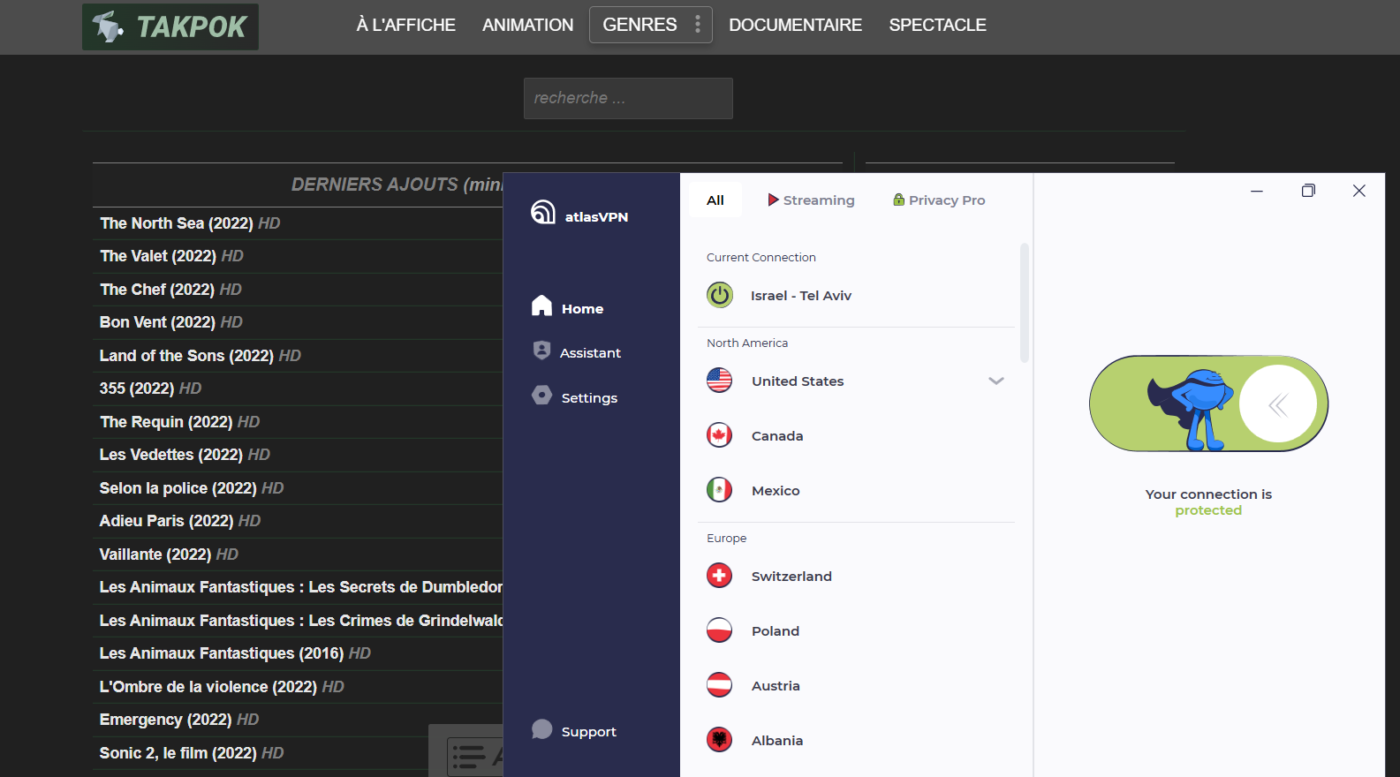Open Land of the Sons (2022) link
Screen dimensions: 1400x777
(x=187, y=355)
